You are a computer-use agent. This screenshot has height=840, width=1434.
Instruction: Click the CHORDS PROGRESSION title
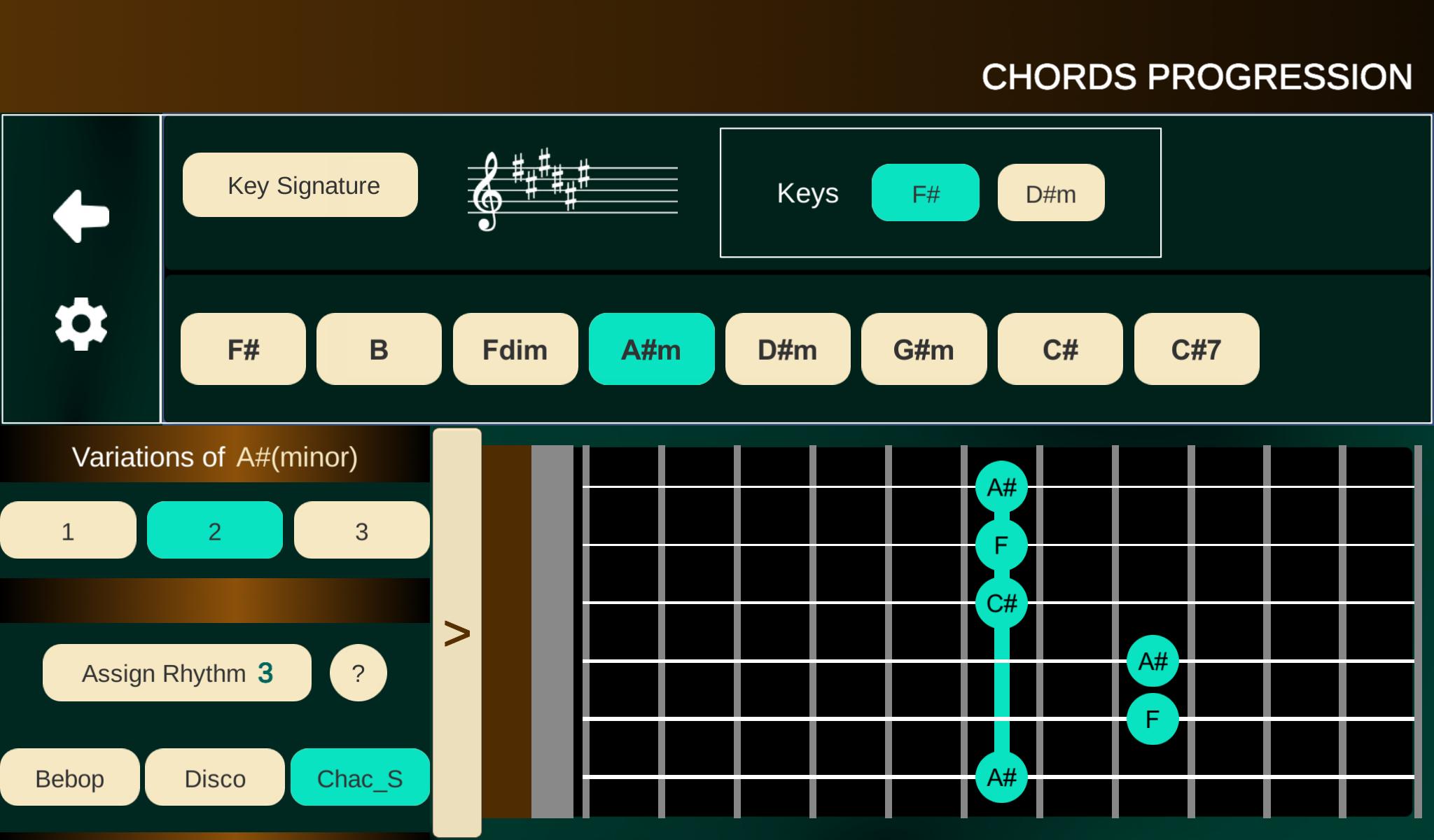click(x=1197, y=77)
